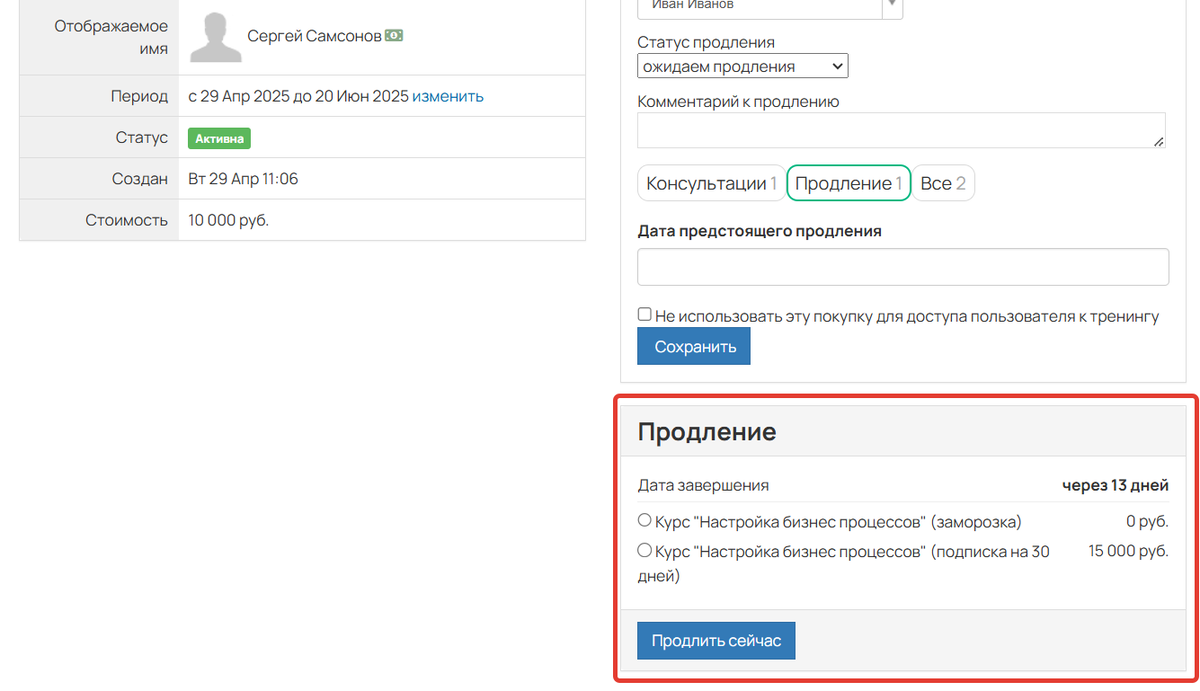Click the Сохранить button
Screen dimensions: 1200x691
[694, 347]
